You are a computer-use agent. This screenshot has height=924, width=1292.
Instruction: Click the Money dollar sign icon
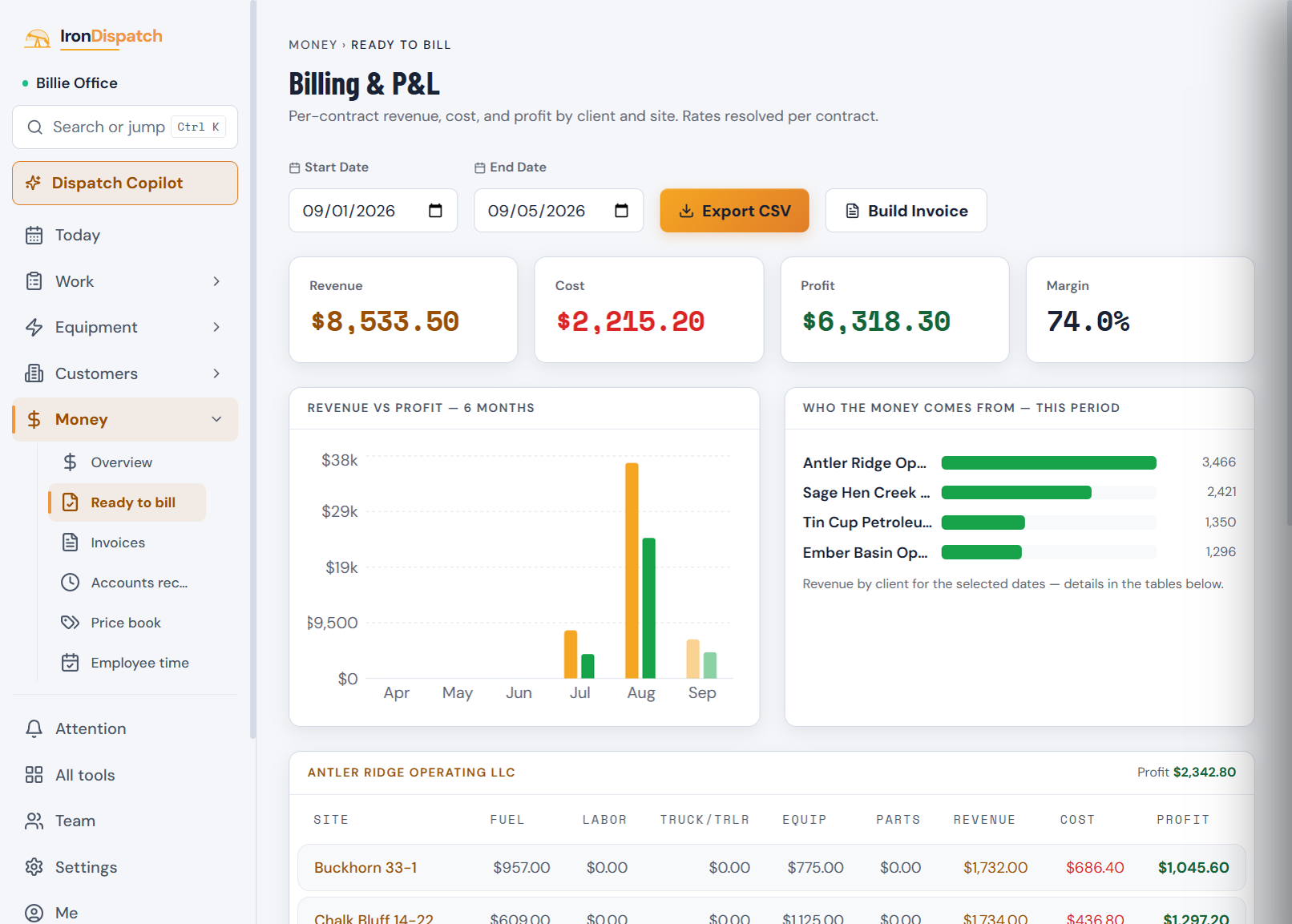[x=34, y=419]
